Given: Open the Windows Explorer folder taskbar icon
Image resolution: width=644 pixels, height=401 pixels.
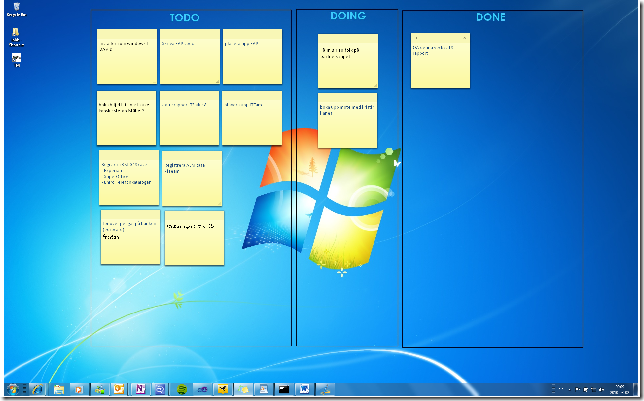Looking at the screenshot, I should (x=59, y=388).
